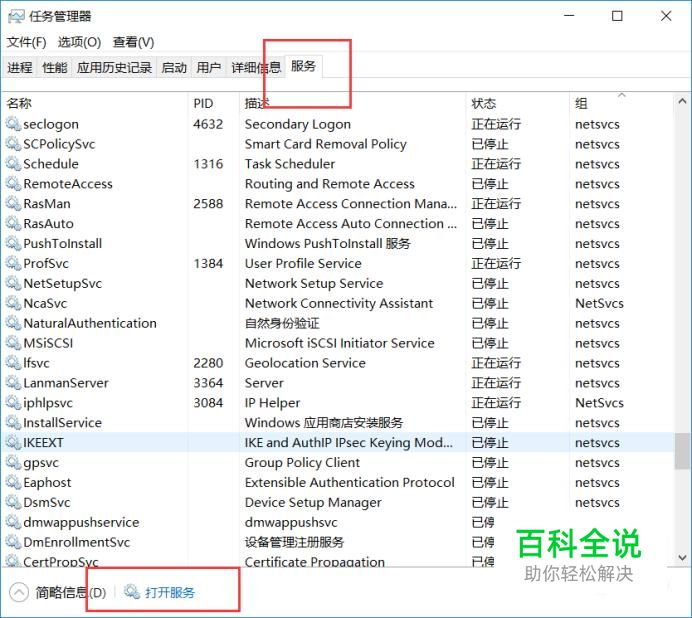
Task: Switch to the 启动 tab
Action: [x=174, y=67]
